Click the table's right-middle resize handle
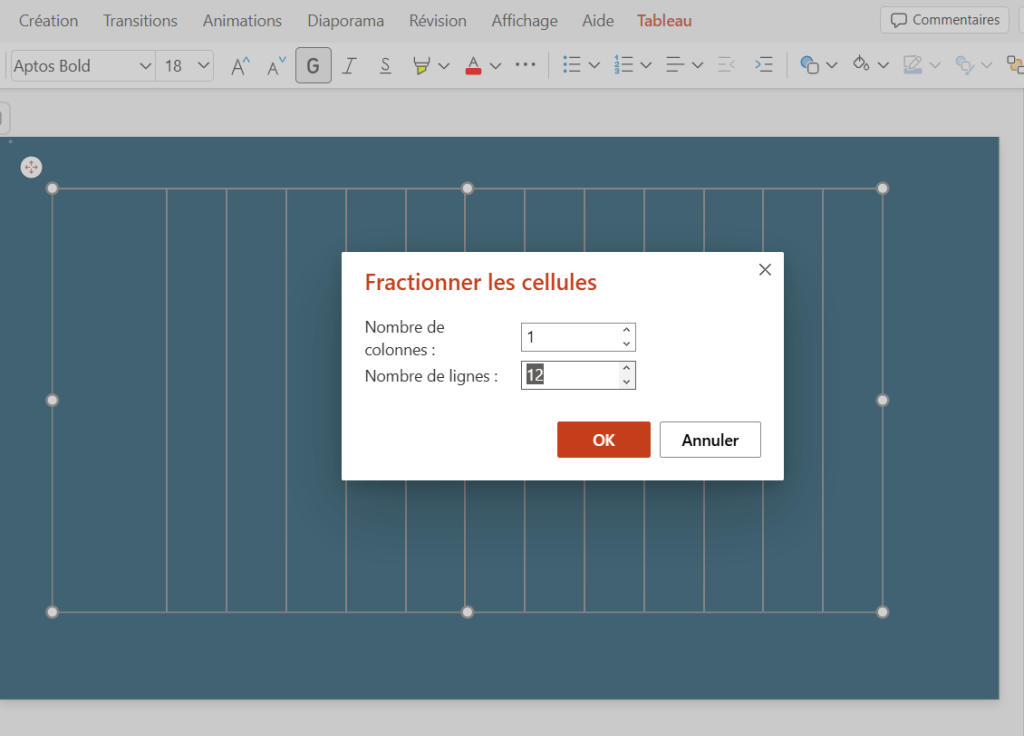The width and height of the screenshot is (1024, 736). coord(882,400)
